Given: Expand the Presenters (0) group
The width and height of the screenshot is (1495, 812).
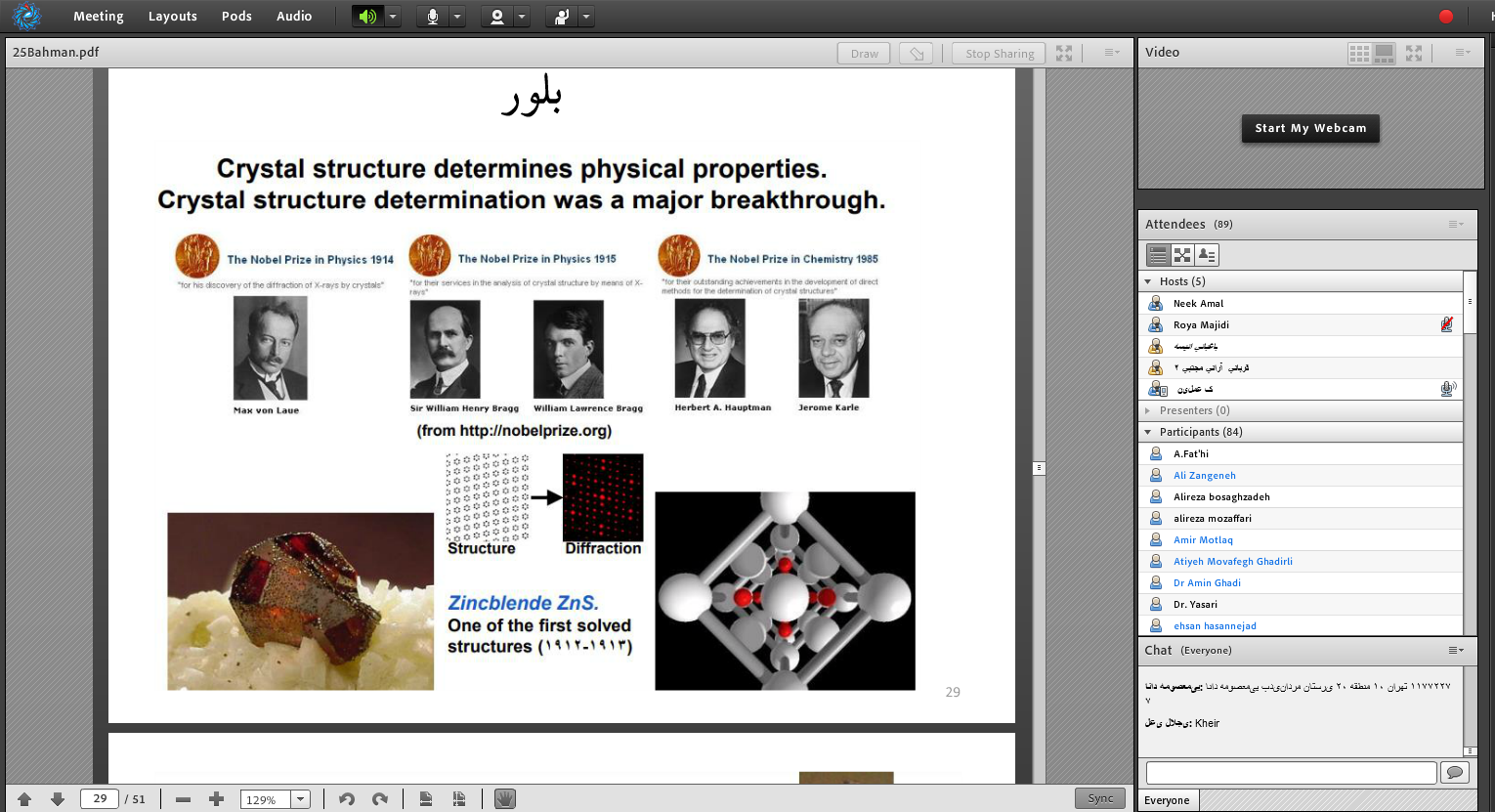Looking at the screenshot, I should coord(1148,410).
